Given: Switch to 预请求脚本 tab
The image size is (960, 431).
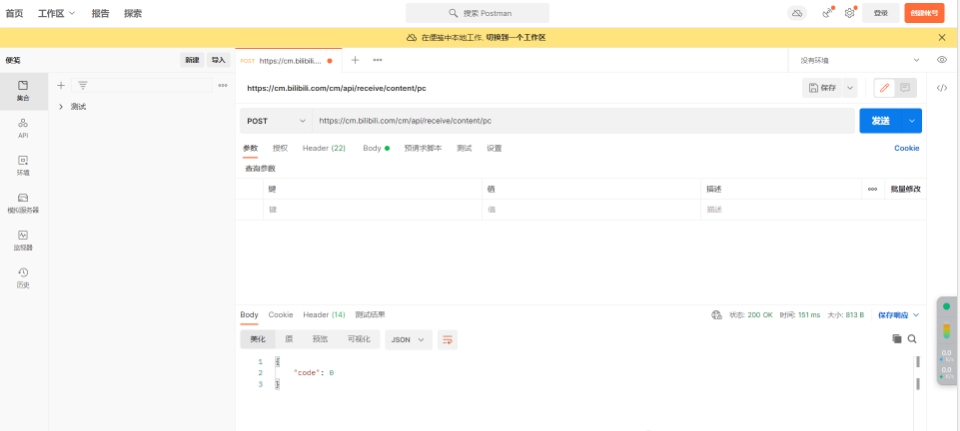Looking at the screenshot, I should pos(423,148).
